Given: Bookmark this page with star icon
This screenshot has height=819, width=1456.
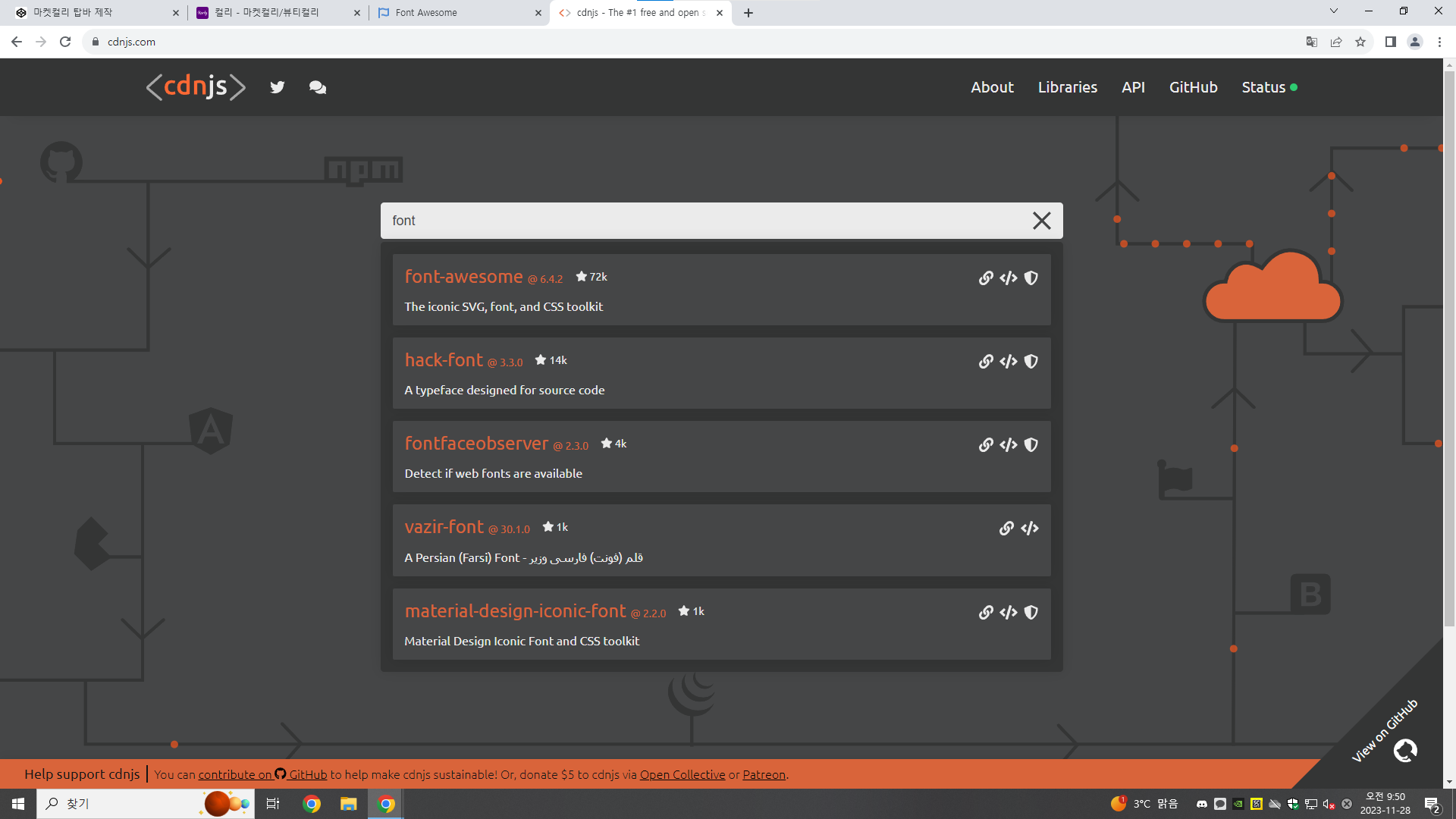Looking at the screenshot, I should [x=1360, y=42].
